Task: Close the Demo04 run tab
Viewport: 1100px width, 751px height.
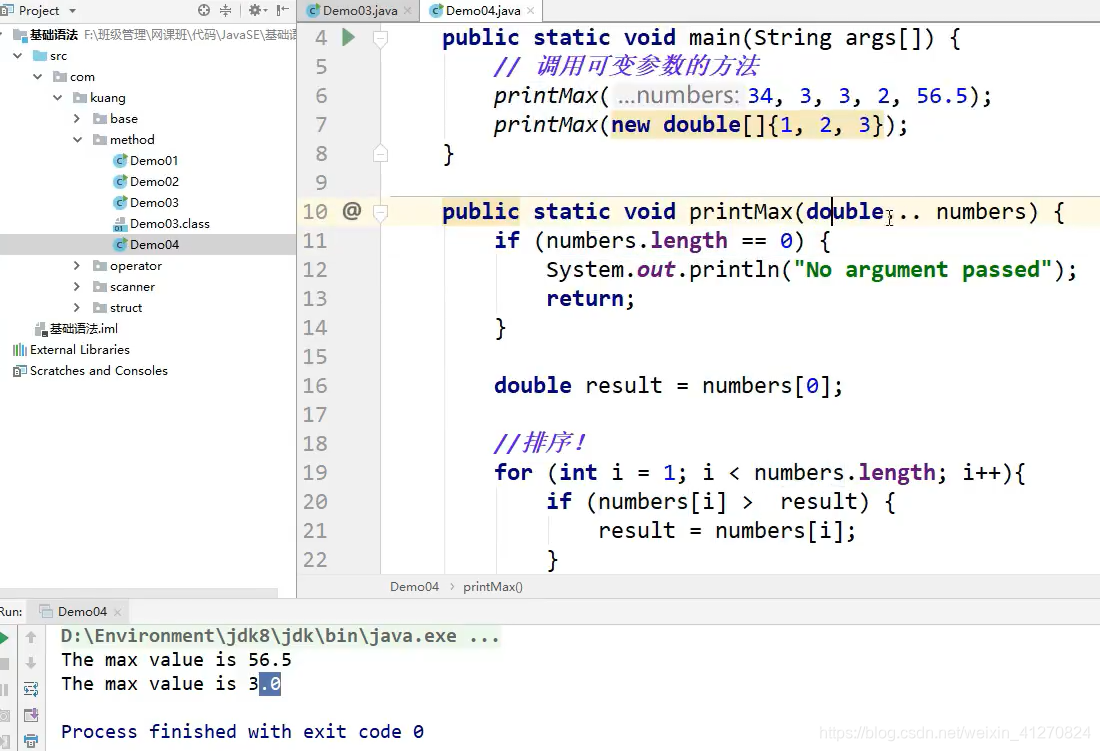Action: pos(117,612)
